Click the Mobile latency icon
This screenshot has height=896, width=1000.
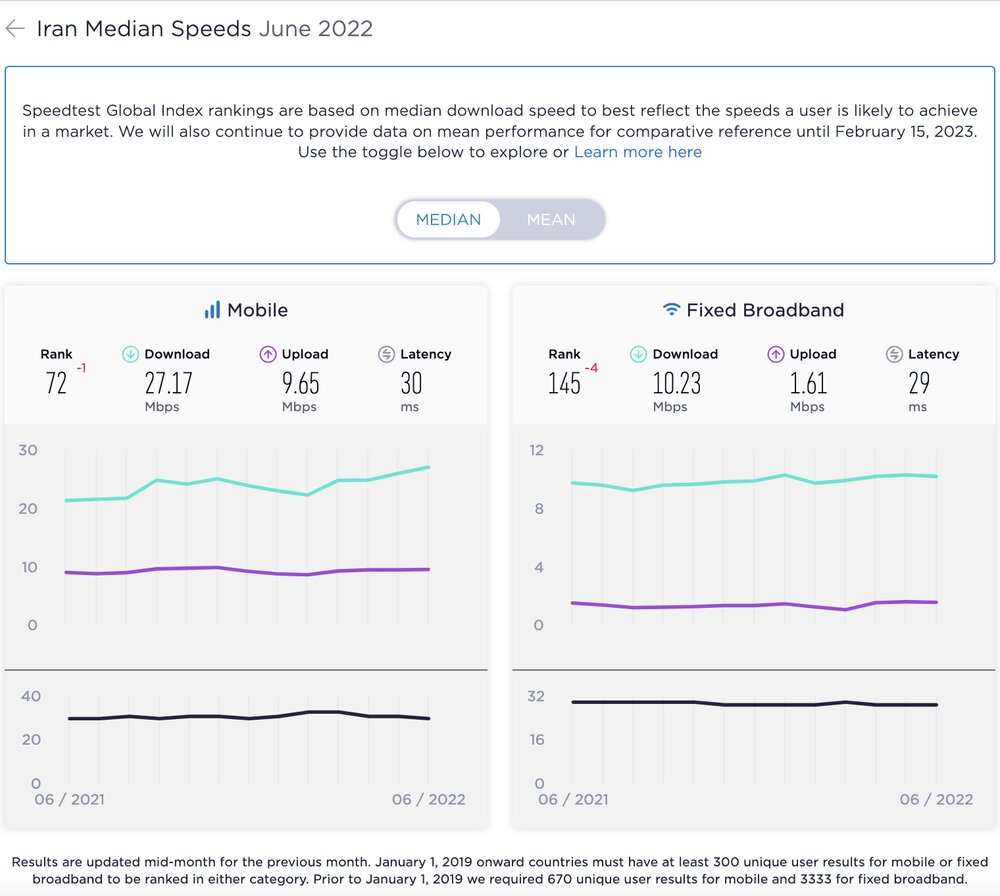point(386,354)
